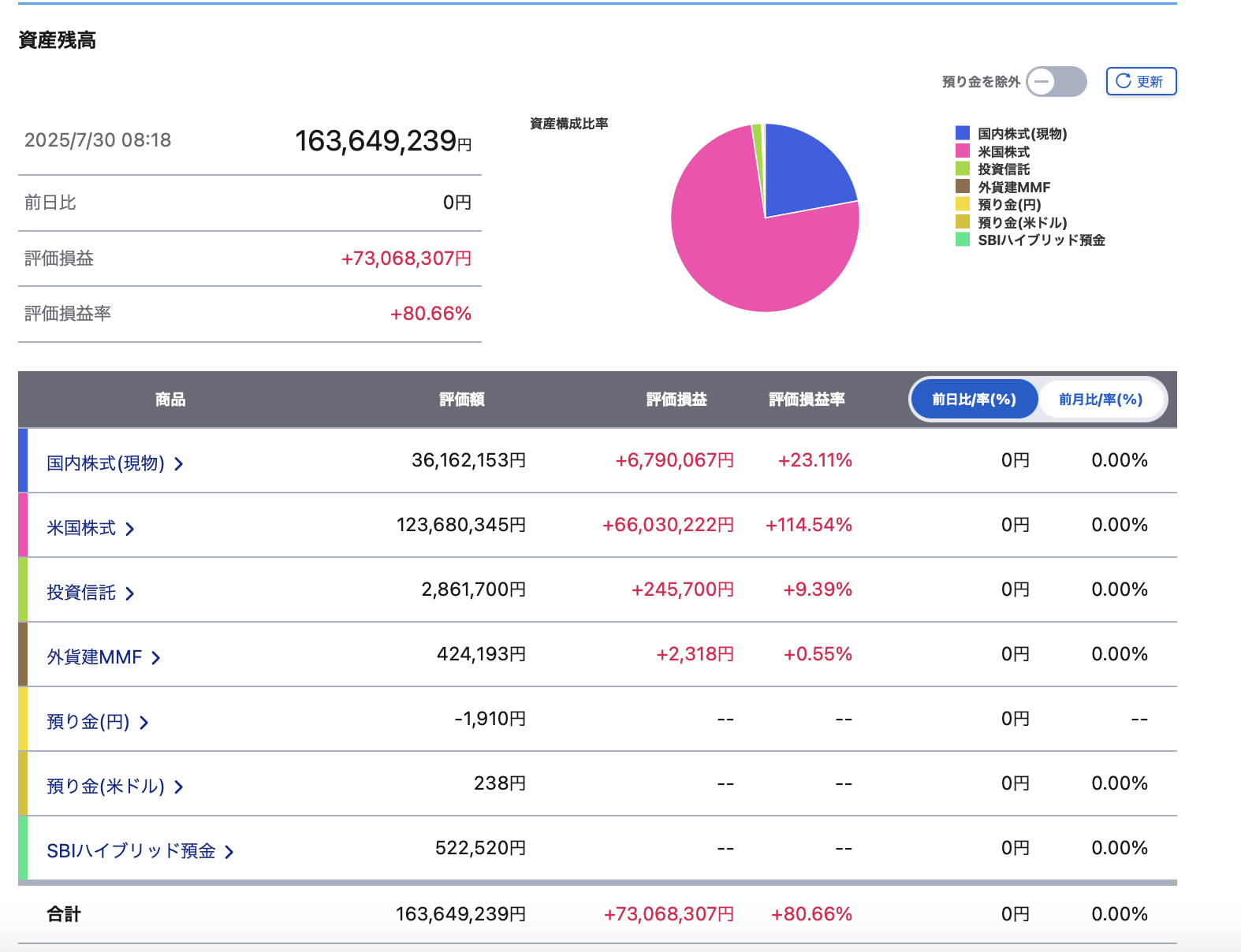
Task: Click the 評価額 column header
Action: pos(462,400)
